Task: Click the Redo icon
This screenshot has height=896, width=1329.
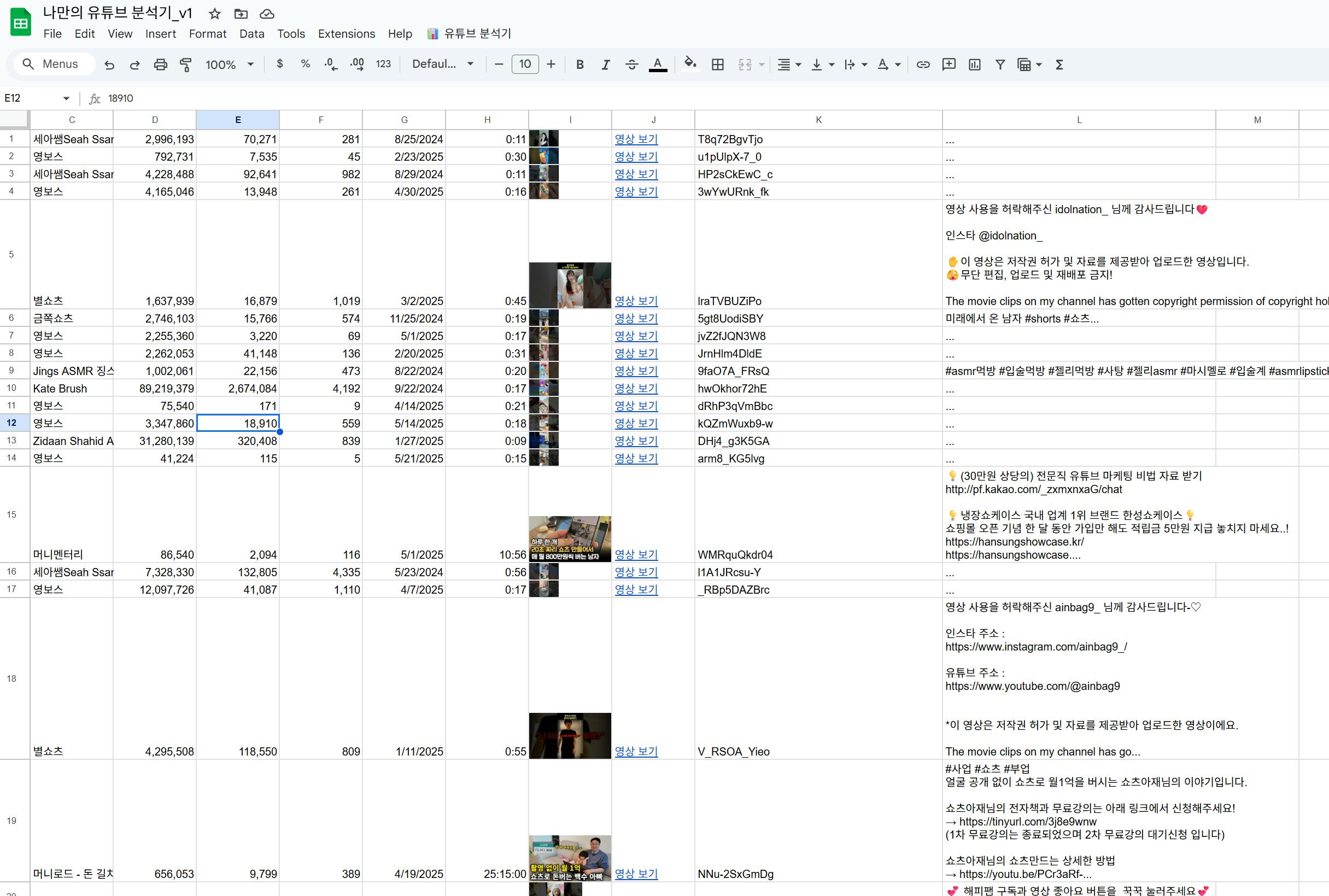Action: [135, 65]
